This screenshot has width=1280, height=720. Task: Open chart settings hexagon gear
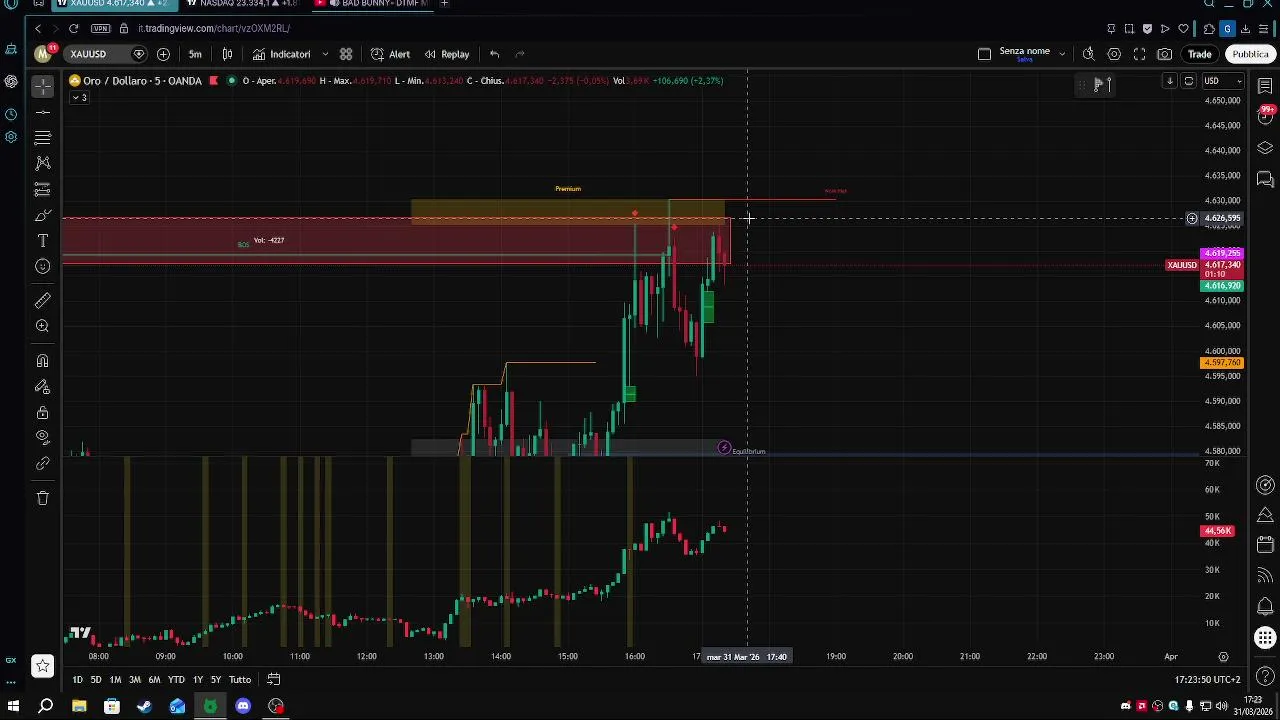(1114, 54)
